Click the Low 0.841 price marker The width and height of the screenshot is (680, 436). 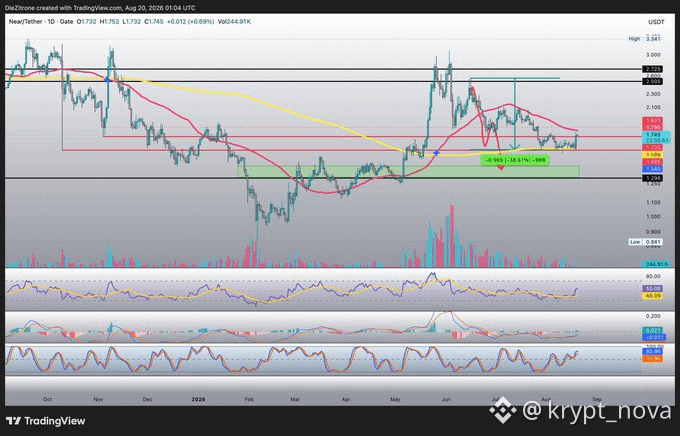tap(645, 242)
